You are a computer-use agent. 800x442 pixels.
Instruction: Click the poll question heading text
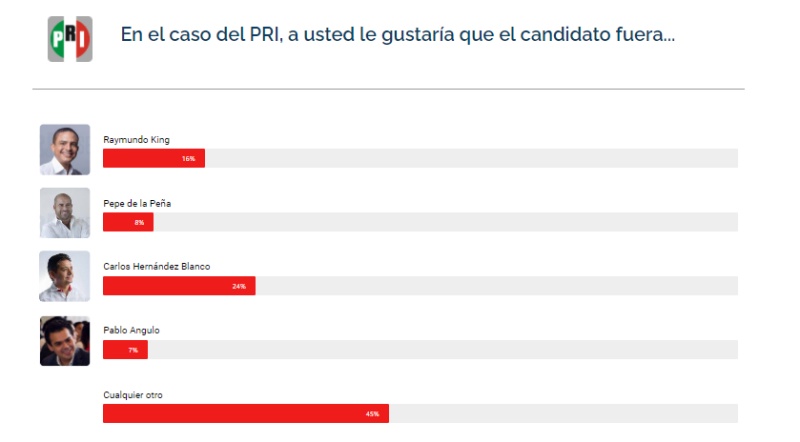tap(397, 35)
